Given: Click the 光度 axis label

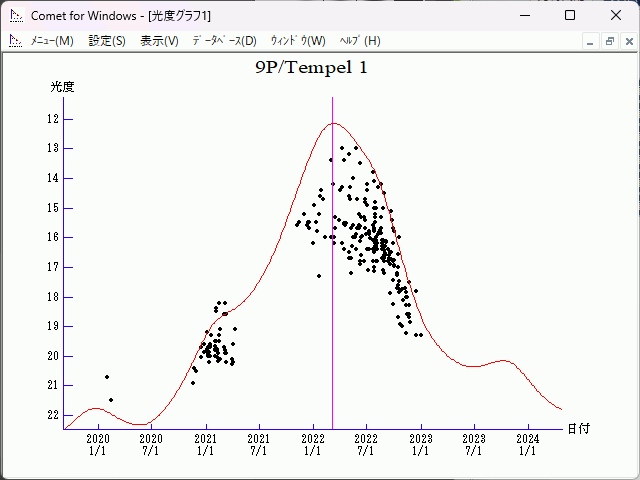Looking at the screenshot, I should point(62,87).
